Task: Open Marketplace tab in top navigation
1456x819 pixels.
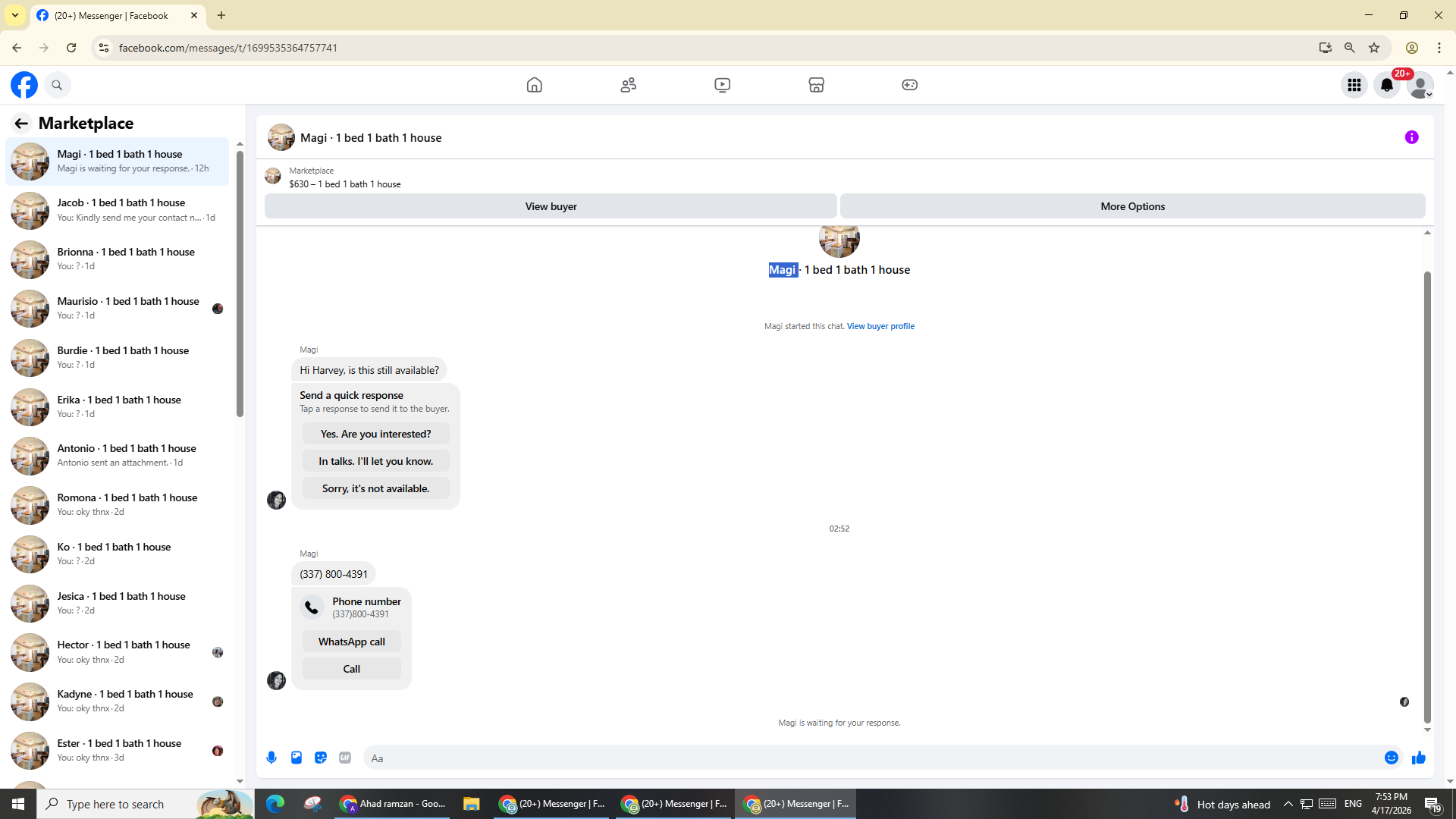Action: click(x=816, y=85)
